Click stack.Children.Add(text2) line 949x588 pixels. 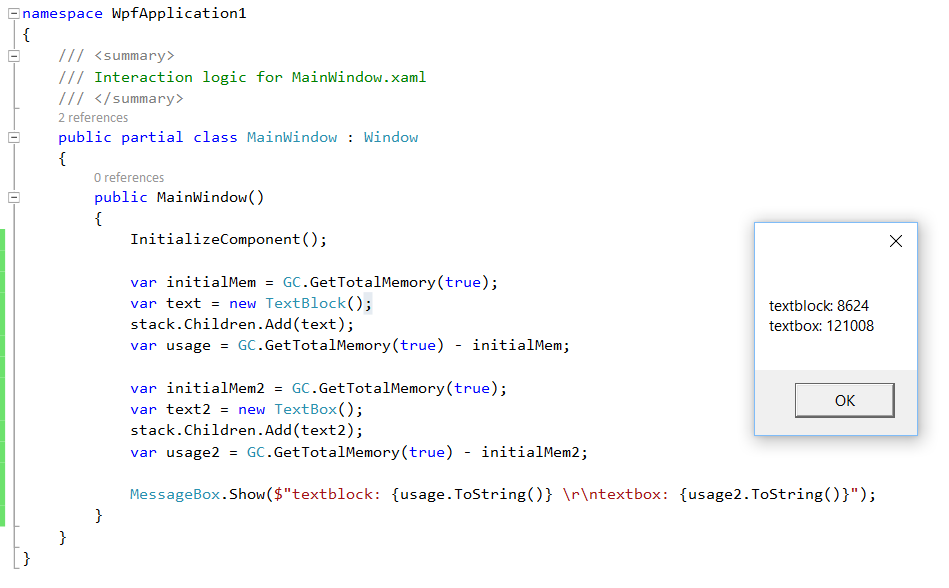coord(246,431)
